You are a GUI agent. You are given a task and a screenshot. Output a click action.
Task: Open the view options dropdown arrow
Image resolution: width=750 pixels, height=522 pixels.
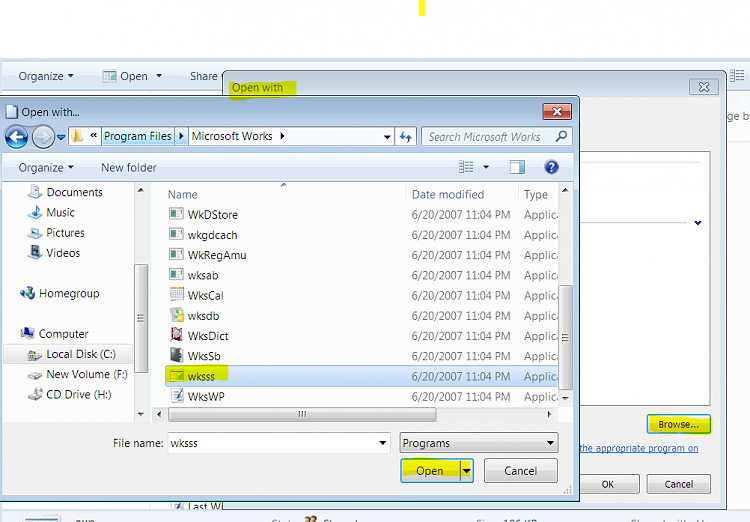point(486,167)
